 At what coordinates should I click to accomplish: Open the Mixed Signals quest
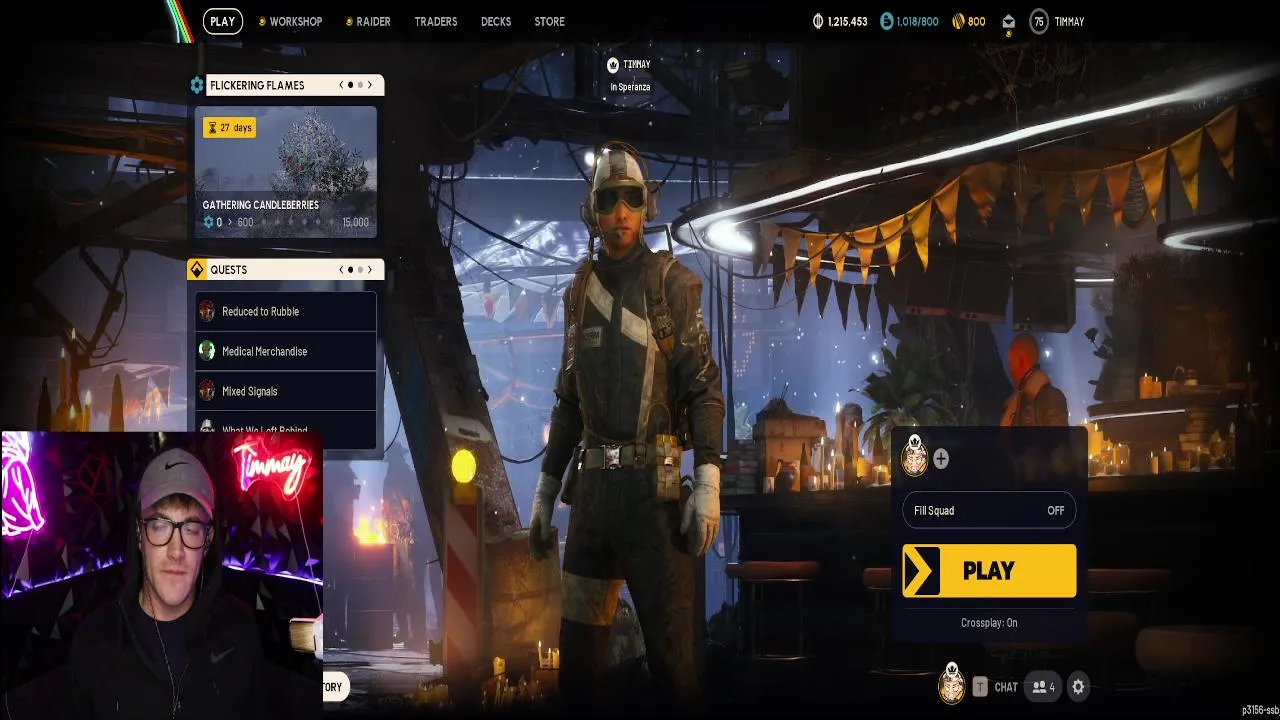pyautogui.click(x=286, y=391)
